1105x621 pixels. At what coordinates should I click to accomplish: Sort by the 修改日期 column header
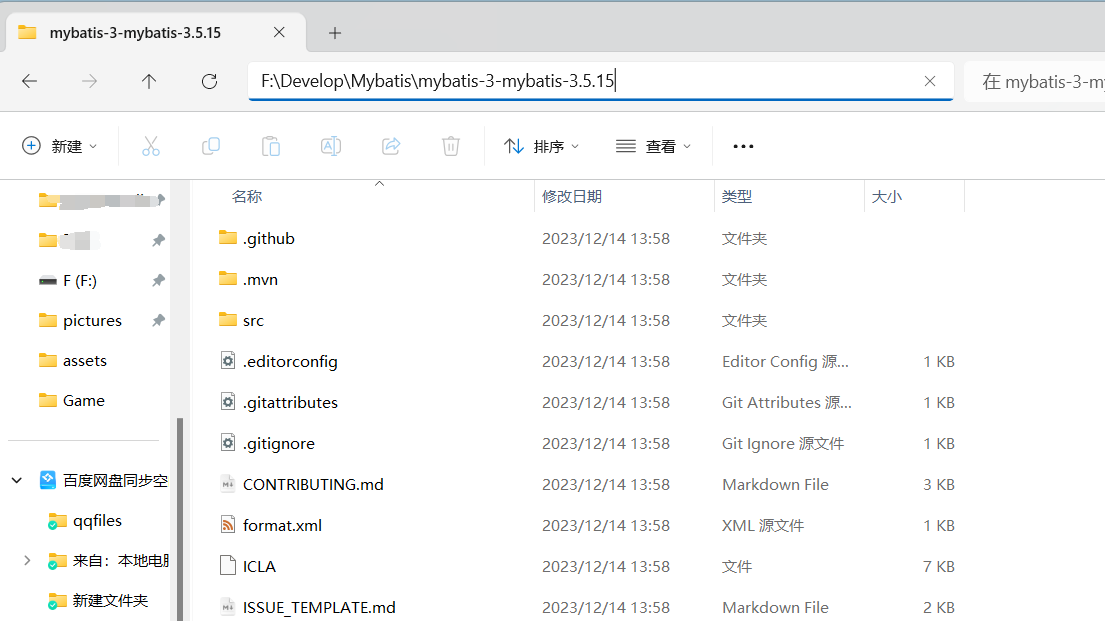tap(572, 197)
